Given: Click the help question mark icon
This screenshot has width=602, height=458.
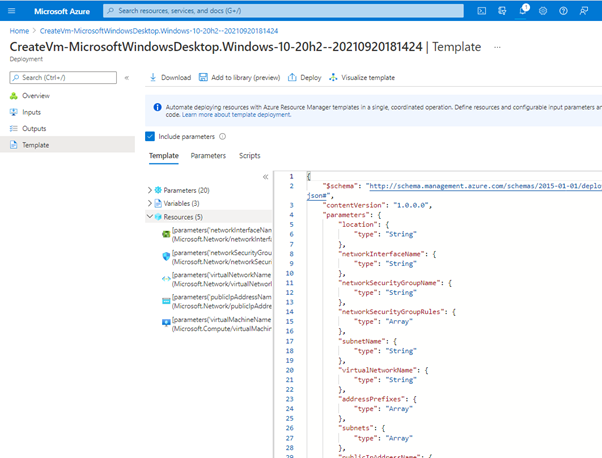Looking at the screenshot, I should coord(564,10).
